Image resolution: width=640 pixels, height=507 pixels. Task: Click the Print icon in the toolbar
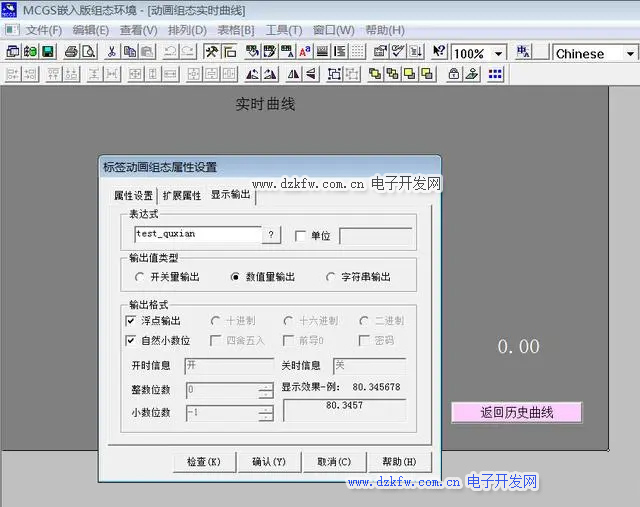click(x=70, y=52)
